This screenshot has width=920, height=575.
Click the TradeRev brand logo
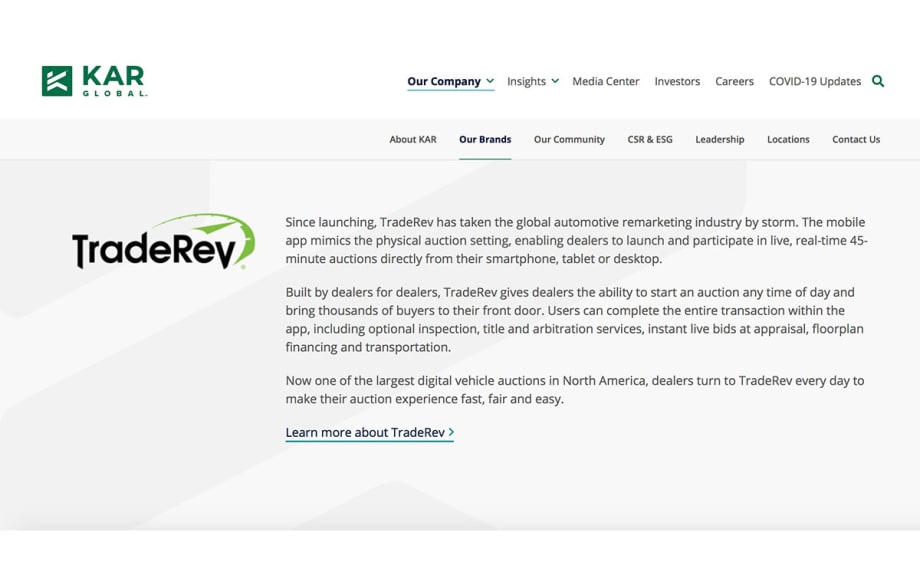pyautogui.click(x=163, y=243)
